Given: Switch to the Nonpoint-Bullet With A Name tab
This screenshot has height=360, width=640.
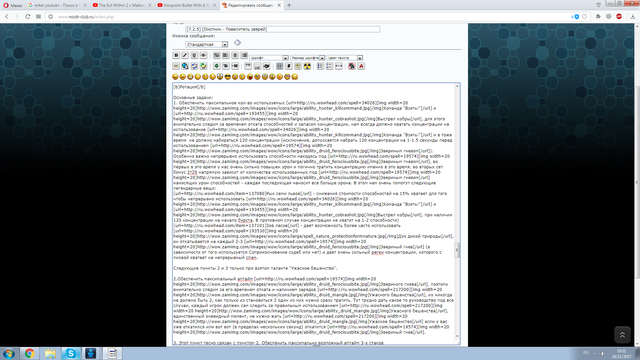Looking at the screenshot, I should (x=187, y=5).
